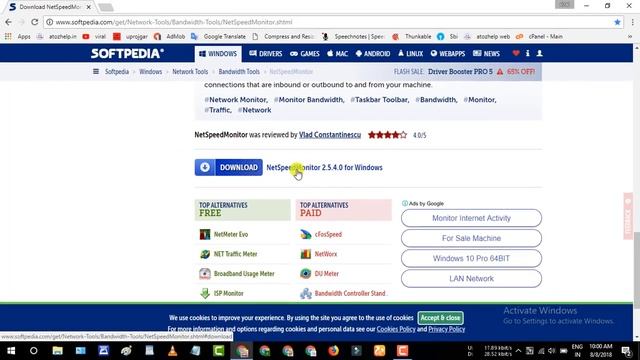
Task: Open the Google Translate bookmark
Action: (219, 36)
